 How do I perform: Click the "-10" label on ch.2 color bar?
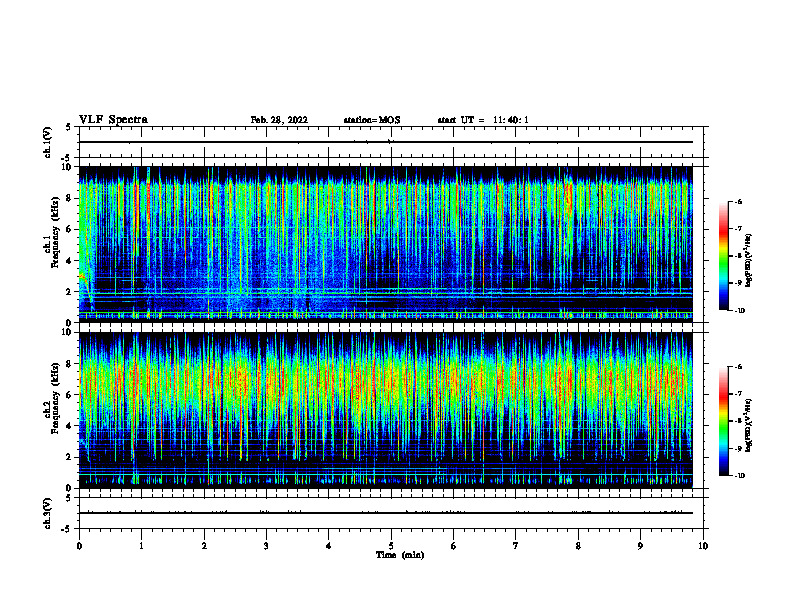click(739, 476)
